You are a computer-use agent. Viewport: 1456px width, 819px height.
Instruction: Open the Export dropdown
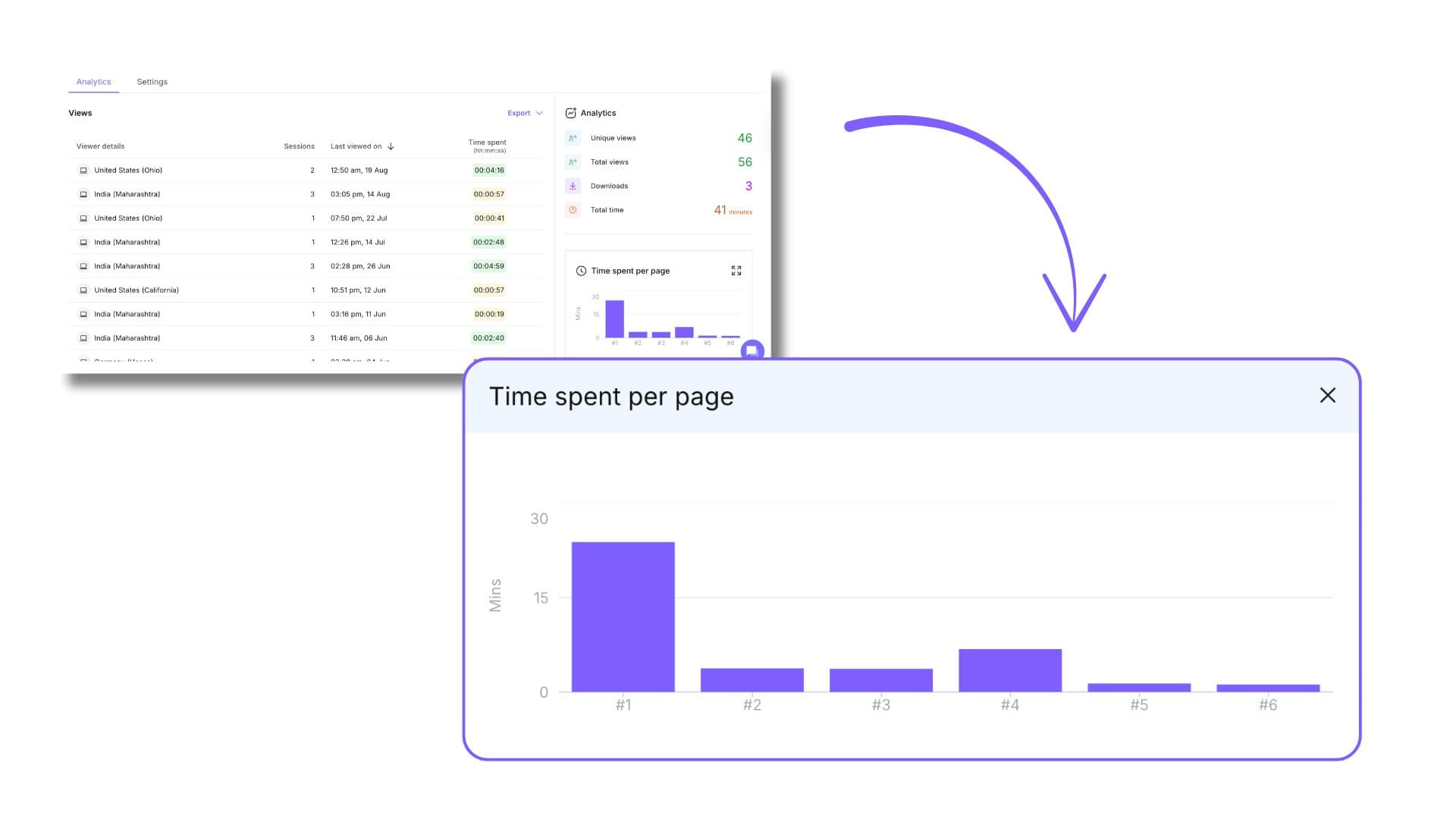(x=523, y=112)
